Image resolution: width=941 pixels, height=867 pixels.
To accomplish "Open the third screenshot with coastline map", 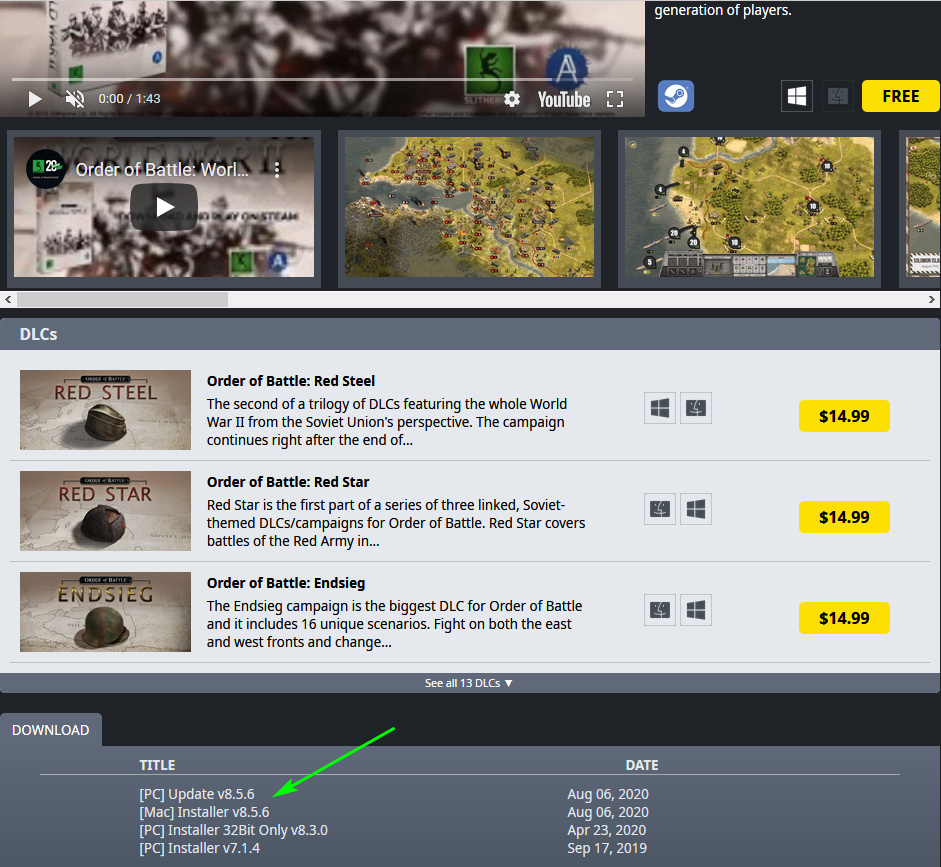I will (x=749, y=207).
